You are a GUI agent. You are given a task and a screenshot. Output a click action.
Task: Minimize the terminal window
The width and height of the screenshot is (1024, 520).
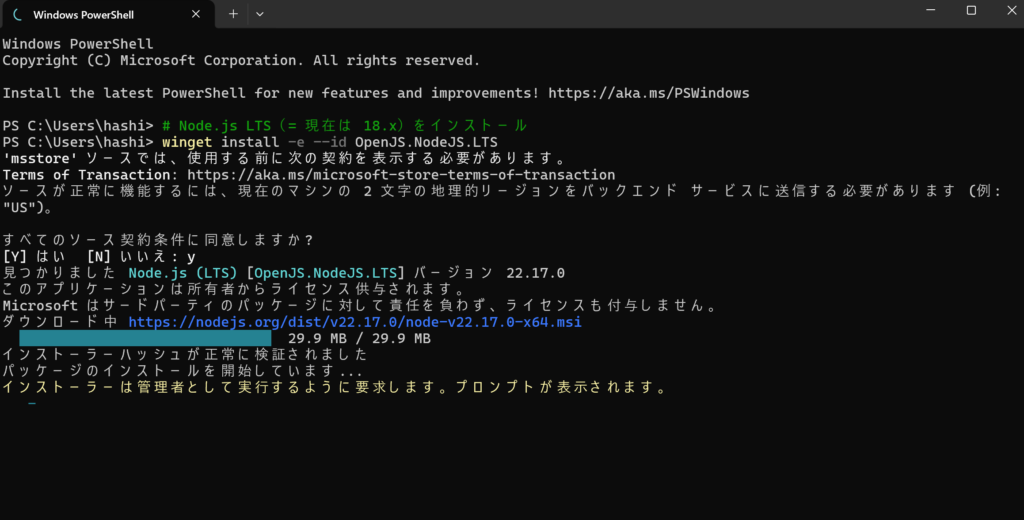click(931, 10)
